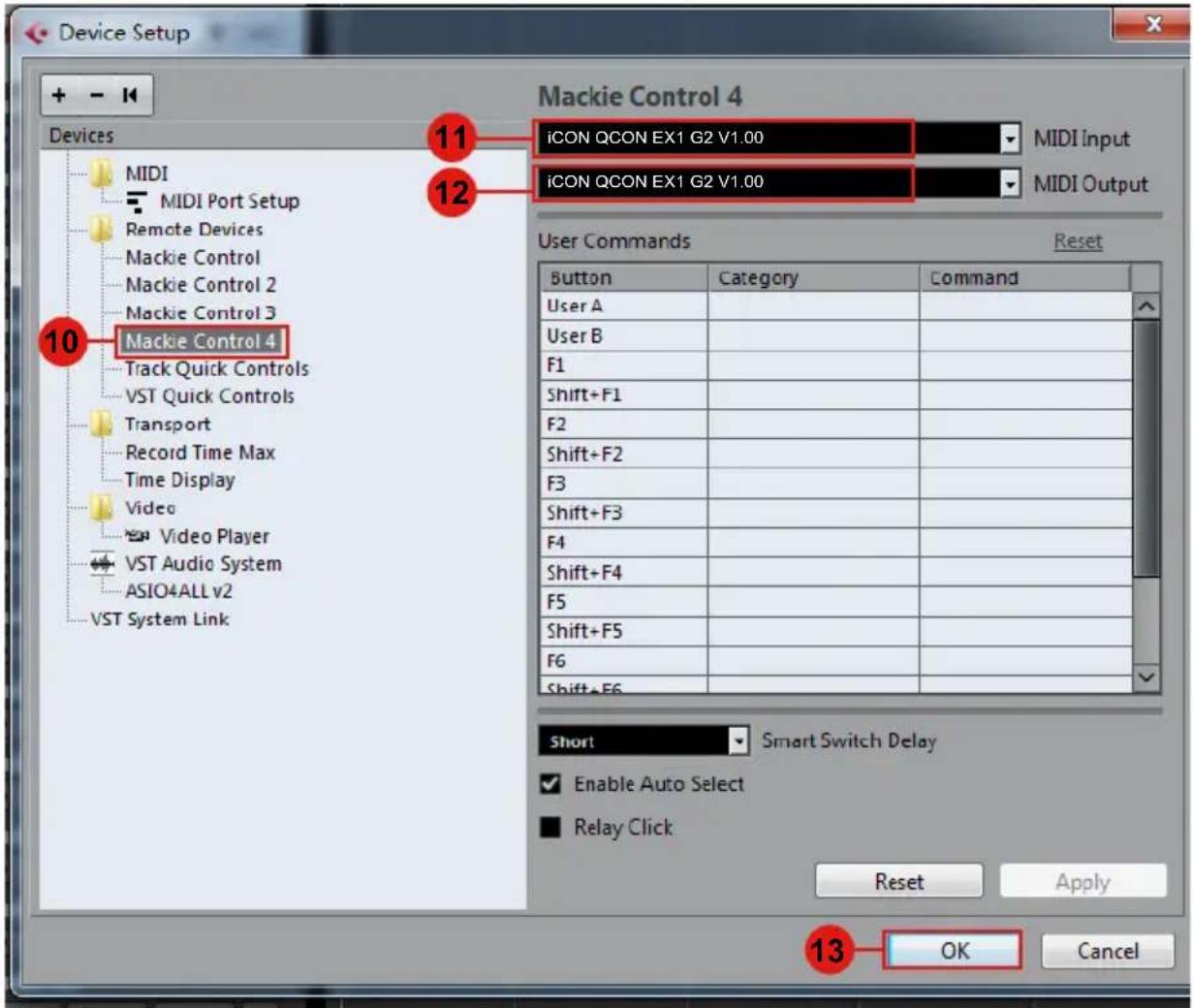Click the Button column header
Screen dimensions: 1193x1008
624,278
